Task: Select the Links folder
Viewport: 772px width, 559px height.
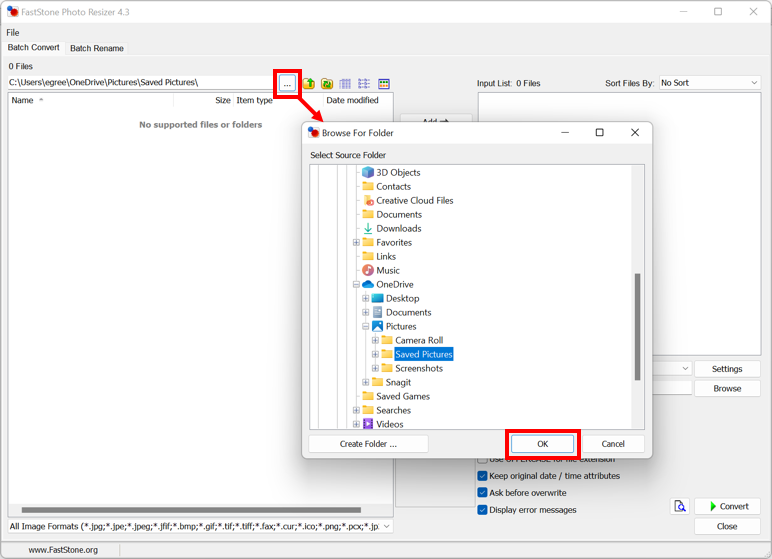Action: [386, 257]
